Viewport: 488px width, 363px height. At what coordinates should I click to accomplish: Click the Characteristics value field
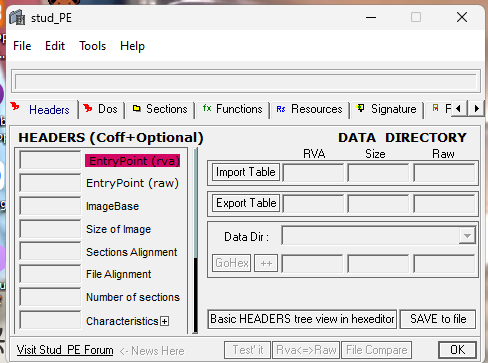click(x=50, y=320)
